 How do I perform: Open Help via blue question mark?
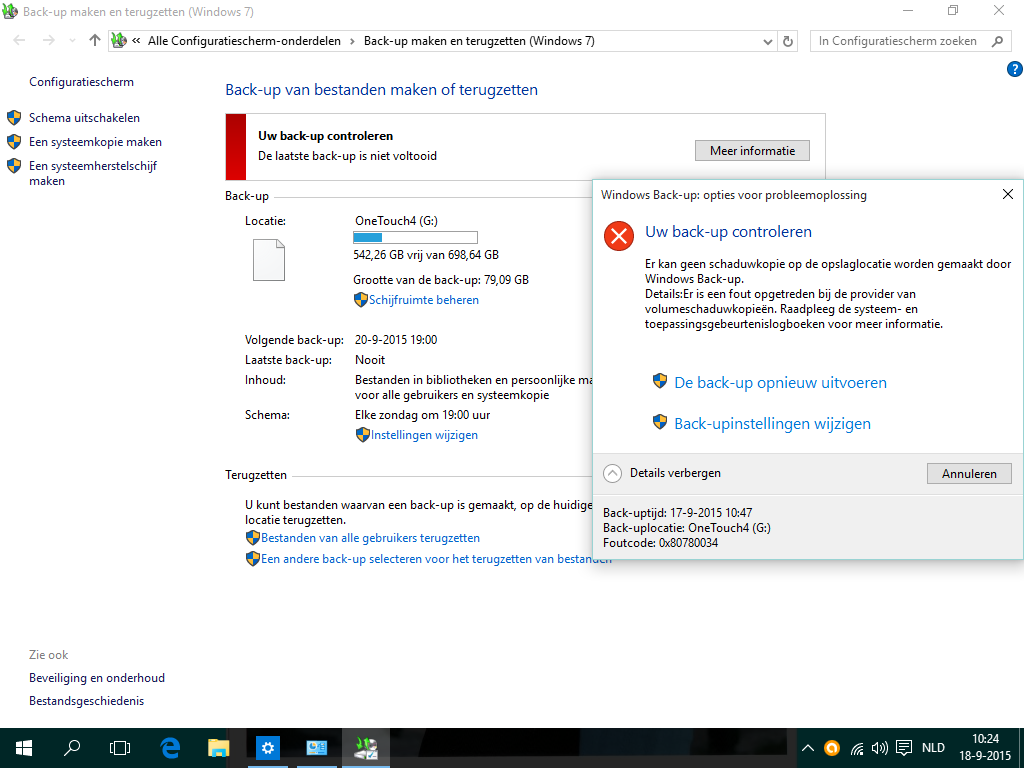[x=1014, y=69]
